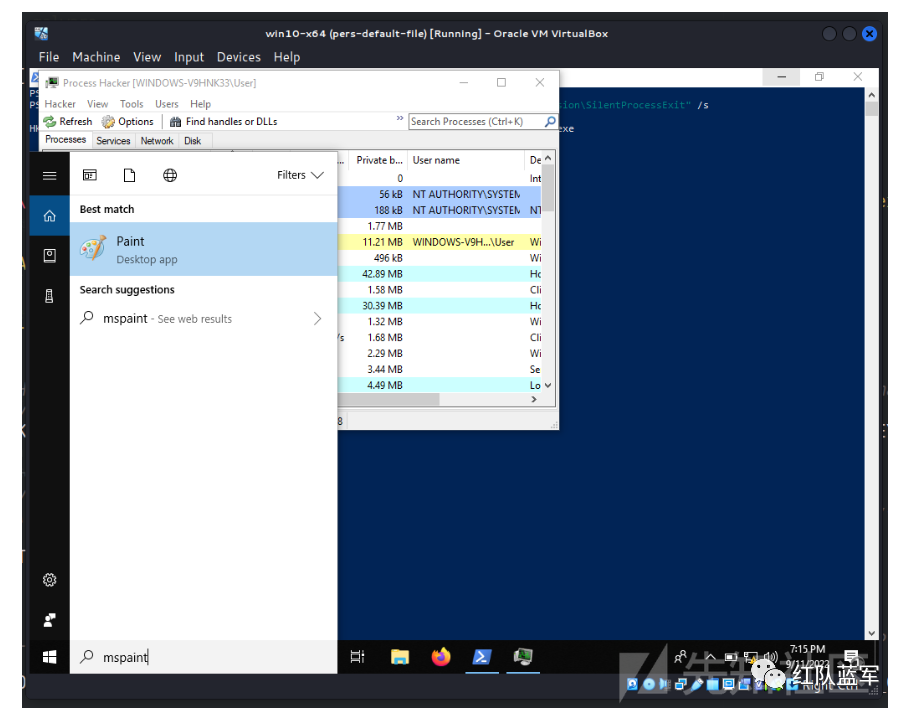Click the Windows Start button
Screen dimensions: 910x716
coord(50,657)
